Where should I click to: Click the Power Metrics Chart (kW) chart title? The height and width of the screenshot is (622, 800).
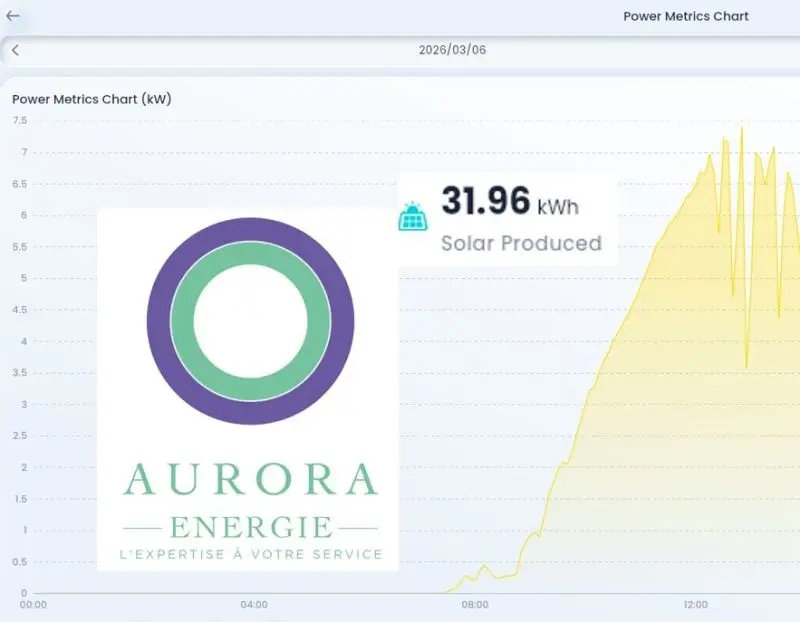pyautogui.click(x=89, y=99)
